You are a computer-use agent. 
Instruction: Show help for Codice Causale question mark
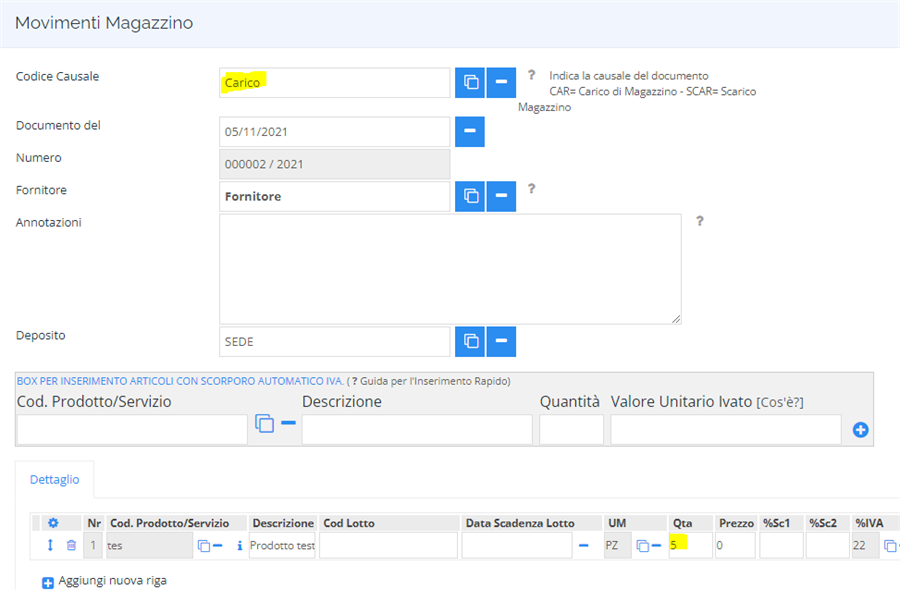[x=532, y=75]
